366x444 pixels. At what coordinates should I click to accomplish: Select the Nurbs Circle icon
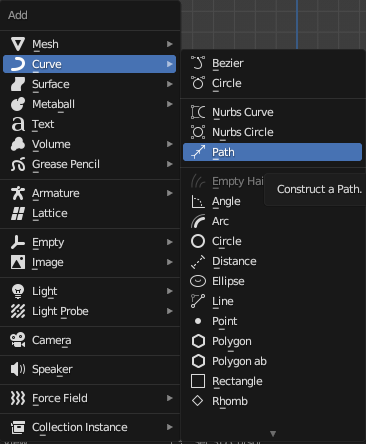click(x=198, y=132)
